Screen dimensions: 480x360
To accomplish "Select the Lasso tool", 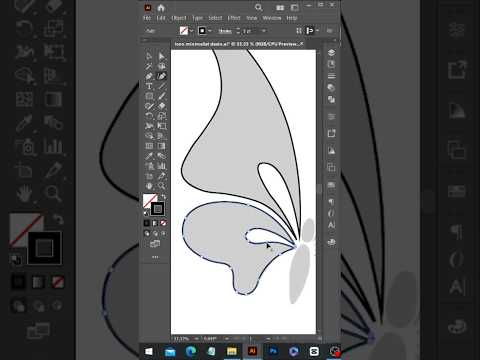I will point(162,66).
